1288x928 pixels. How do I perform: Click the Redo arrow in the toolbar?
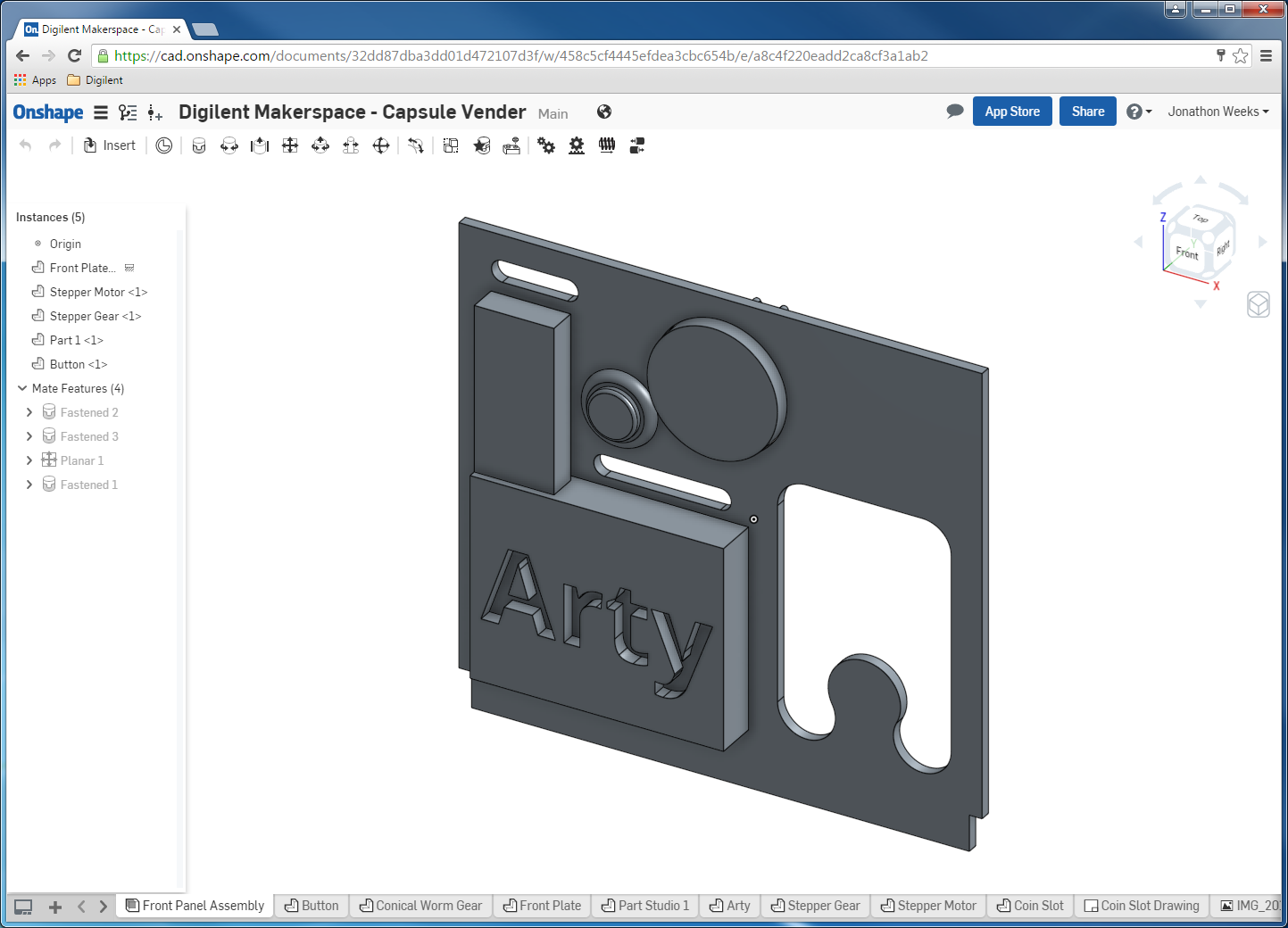coord(55,145)
